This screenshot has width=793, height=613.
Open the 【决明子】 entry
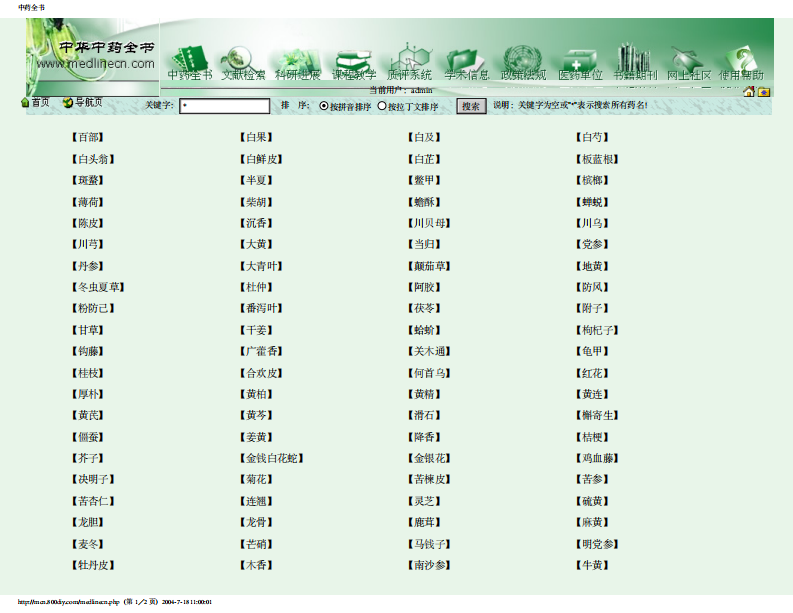click(93, 479)
